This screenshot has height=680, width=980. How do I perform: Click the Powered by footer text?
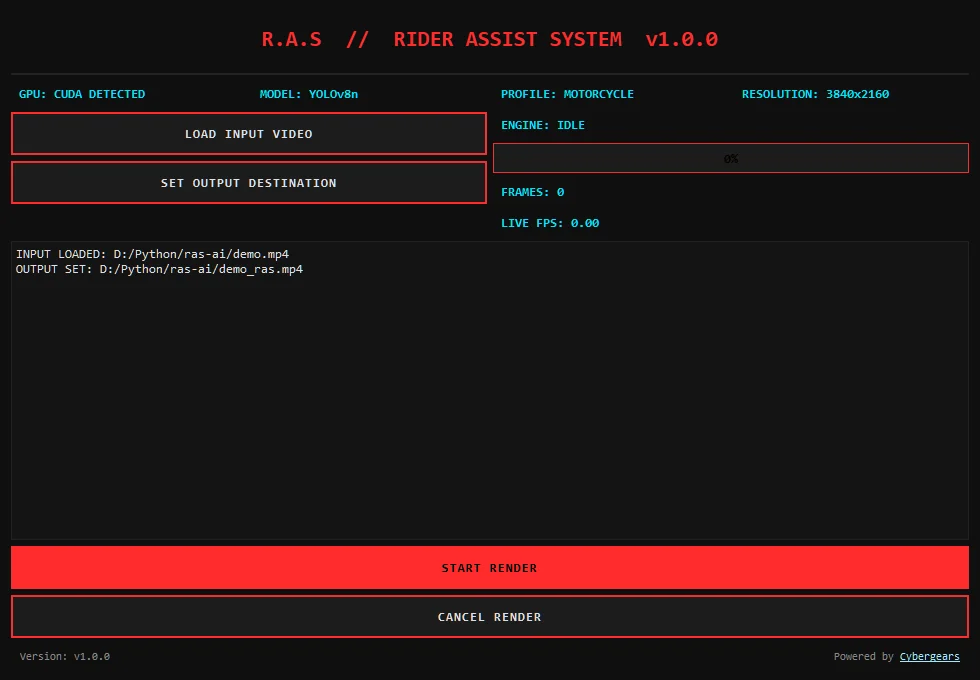click(x=864, y=656)
